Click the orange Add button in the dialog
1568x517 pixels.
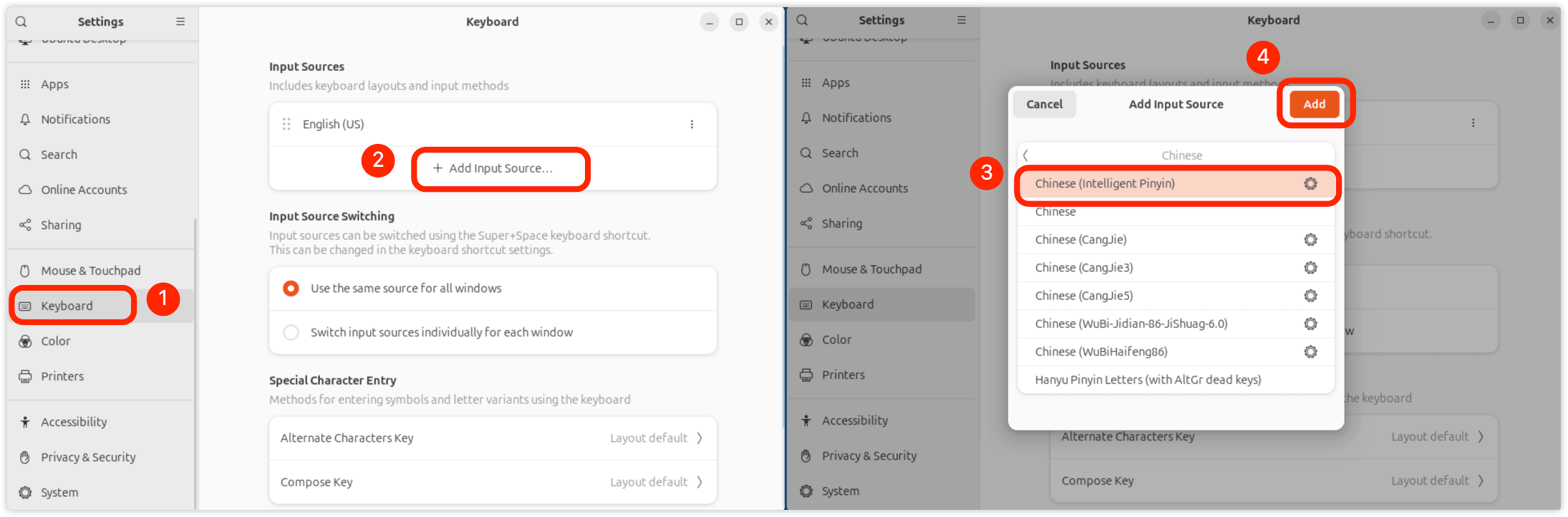pos(1314,104)
